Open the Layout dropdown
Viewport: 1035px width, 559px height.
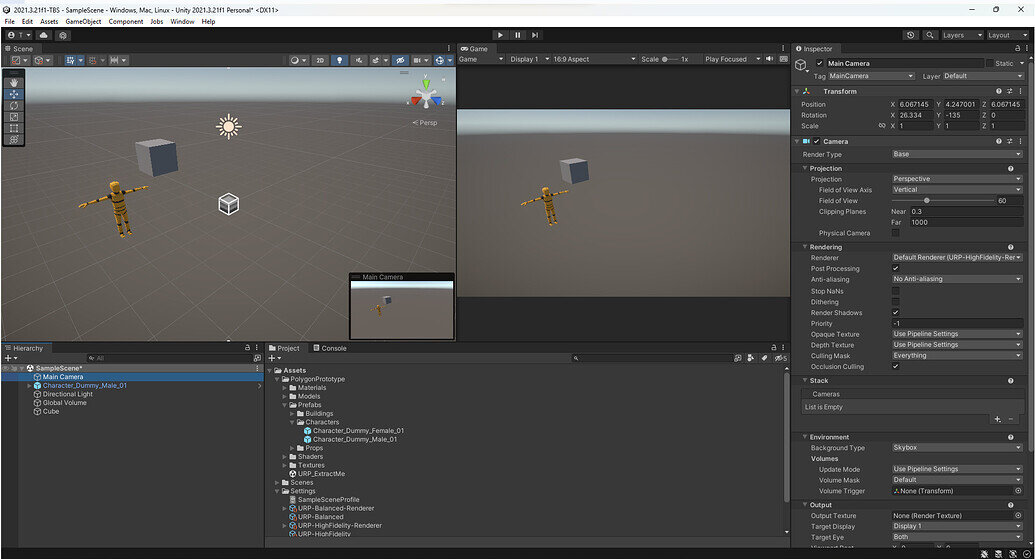tap(1007, 35)
